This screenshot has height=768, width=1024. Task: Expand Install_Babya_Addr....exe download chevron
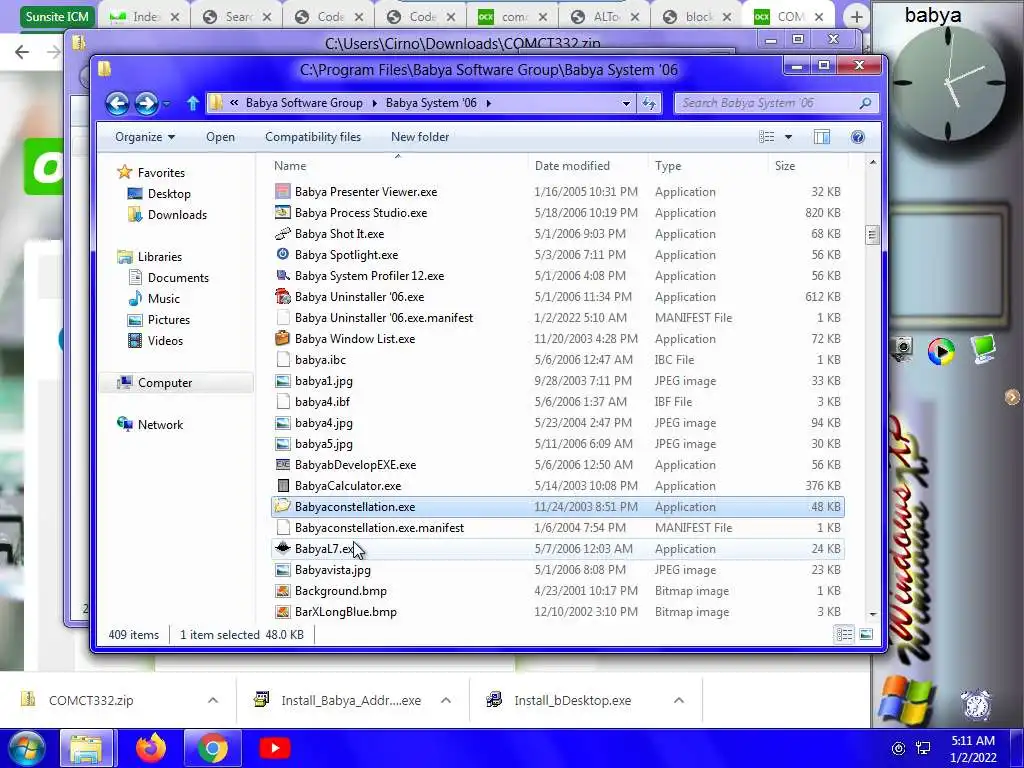[446, 700]
